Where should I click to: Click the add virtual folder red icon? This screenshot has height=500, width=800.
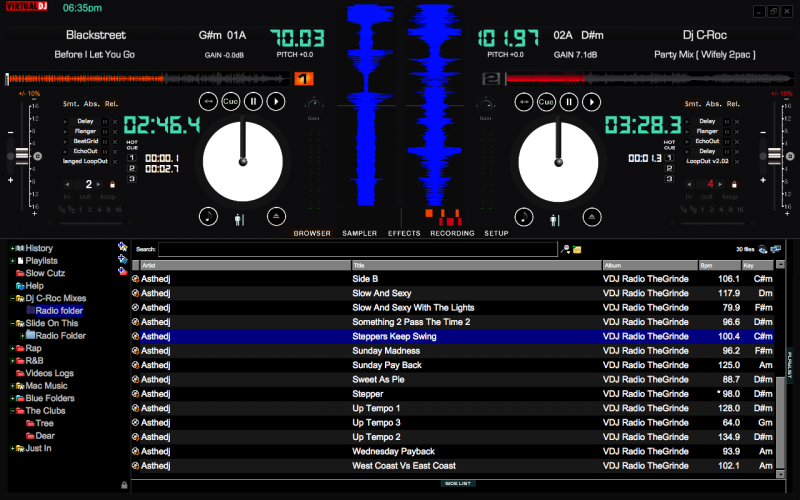(122, 271)
